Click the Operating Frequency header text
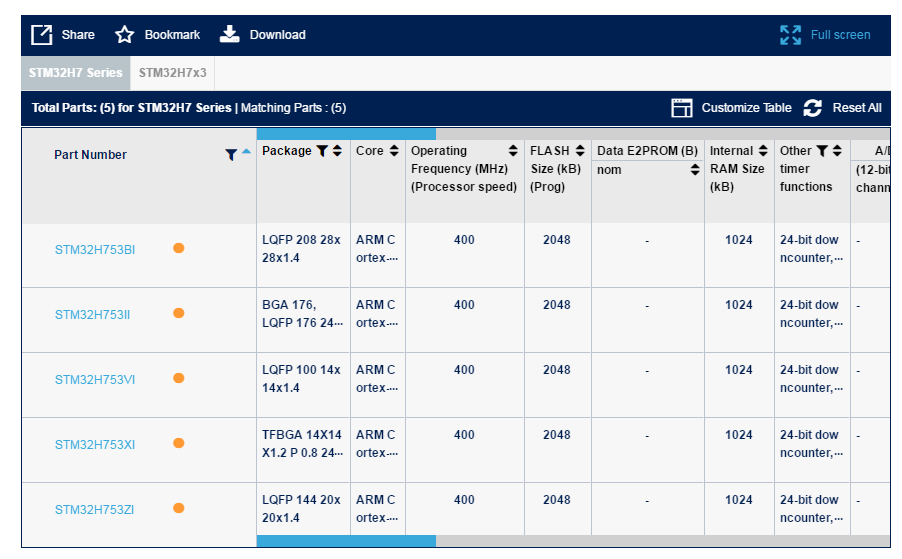Image resolution: width=902 pixels, height=559 pixels. 464,169
